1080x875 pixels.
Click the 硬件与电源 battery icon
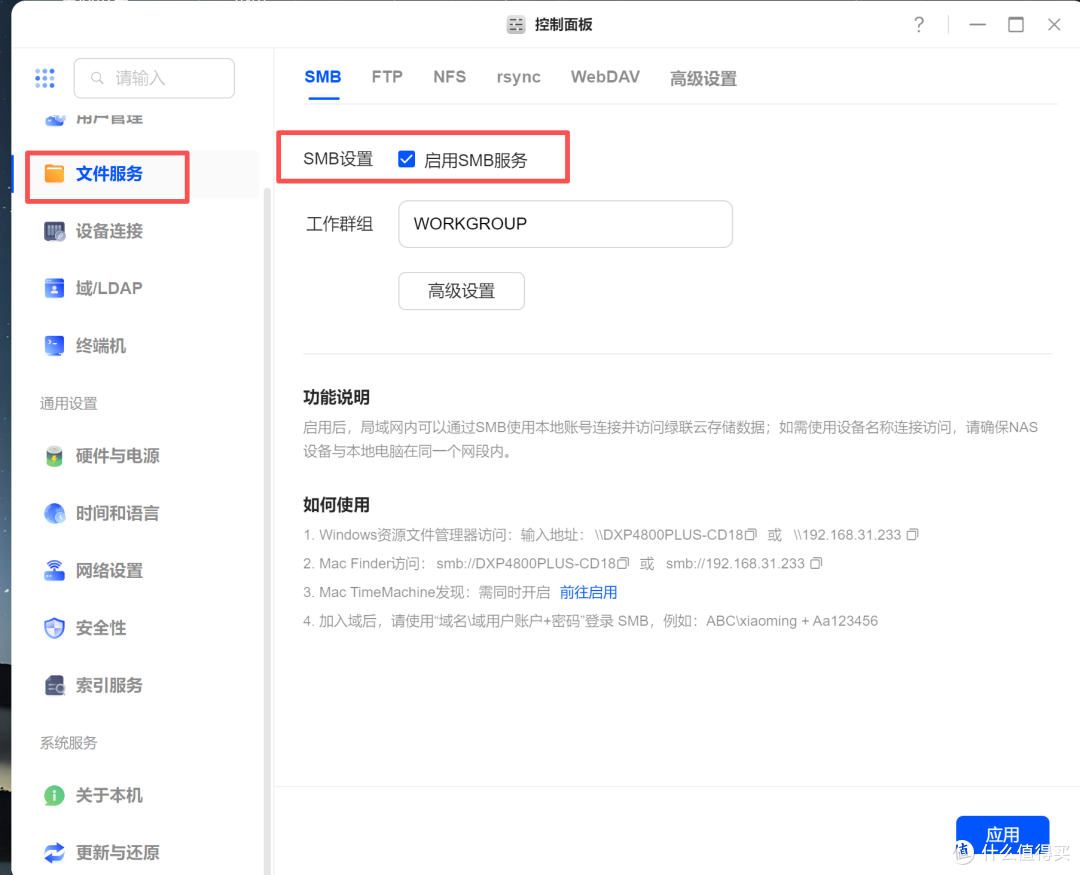coord(54,456)
